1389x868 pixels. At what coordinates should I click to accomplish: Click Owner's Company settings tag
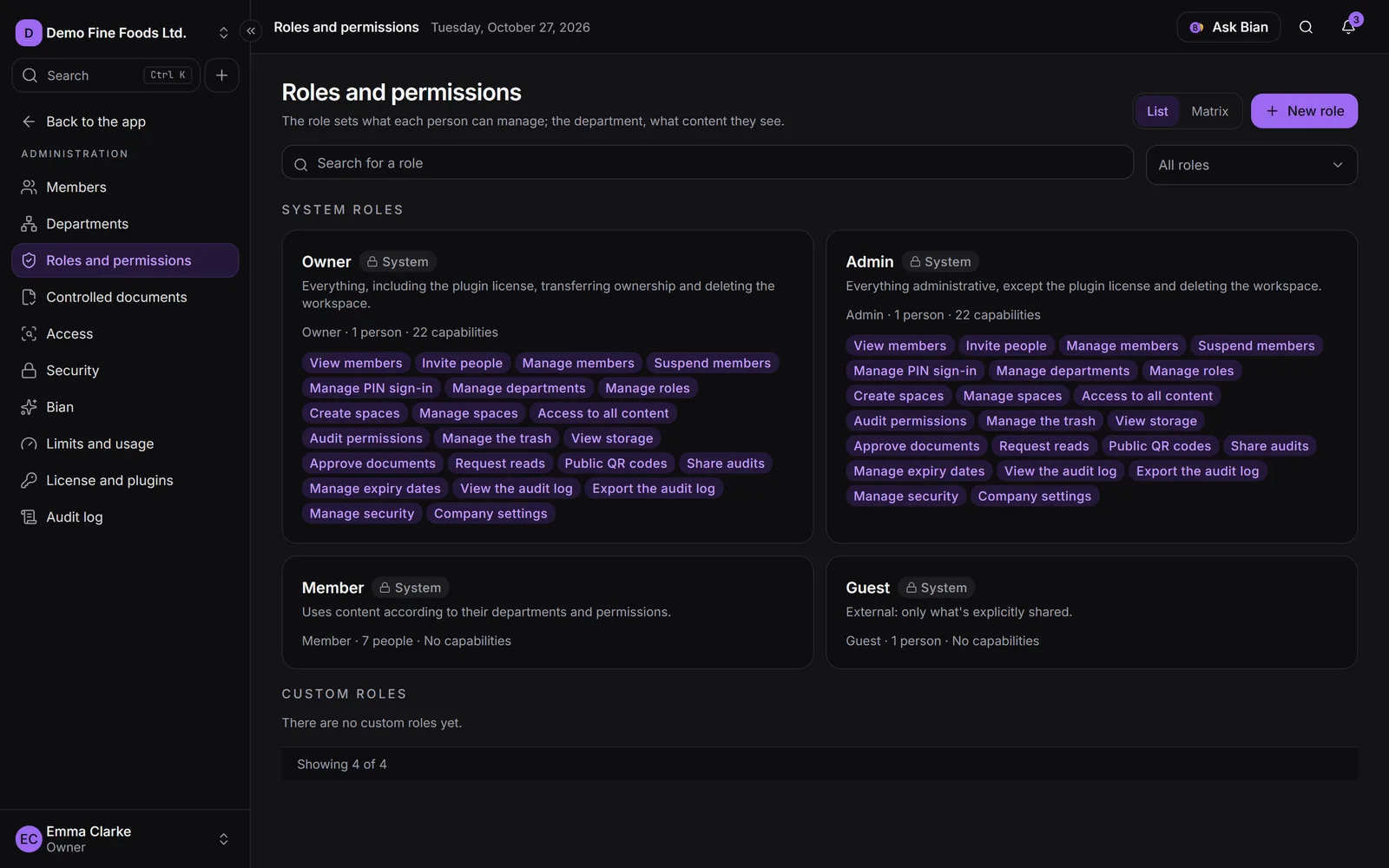tap(490, 514)
